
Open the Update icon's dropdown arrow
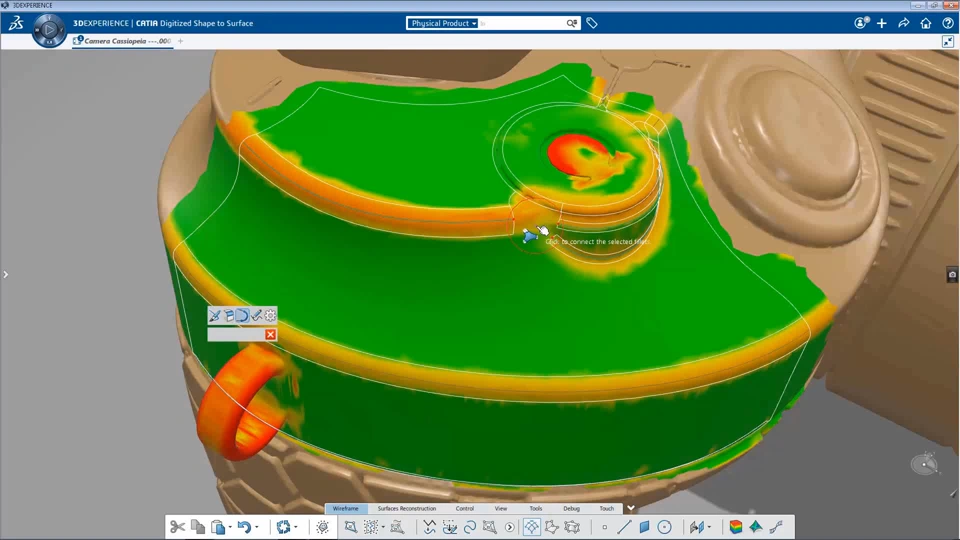[x=296, y=528]
